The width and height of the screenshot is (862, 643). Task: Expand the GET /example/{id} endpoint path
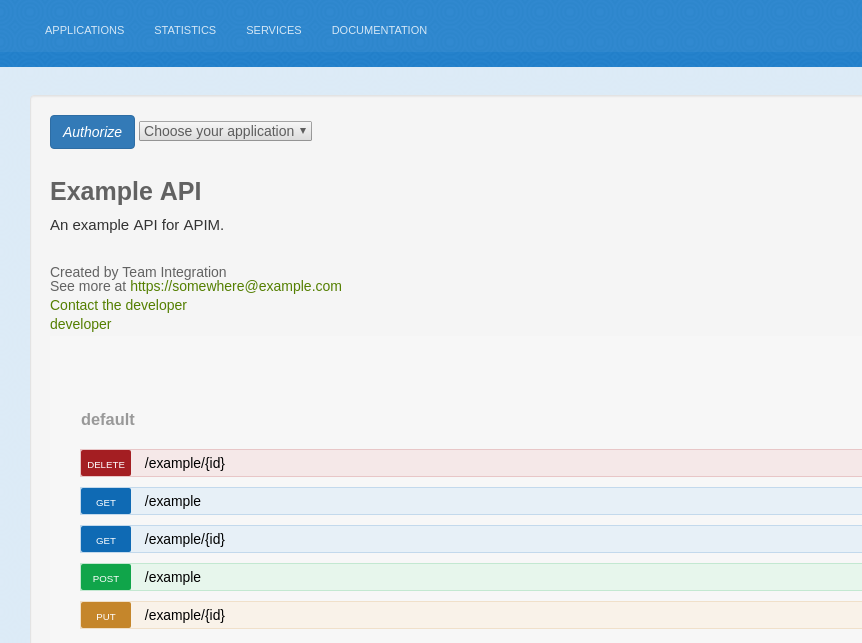pos(185,539)
